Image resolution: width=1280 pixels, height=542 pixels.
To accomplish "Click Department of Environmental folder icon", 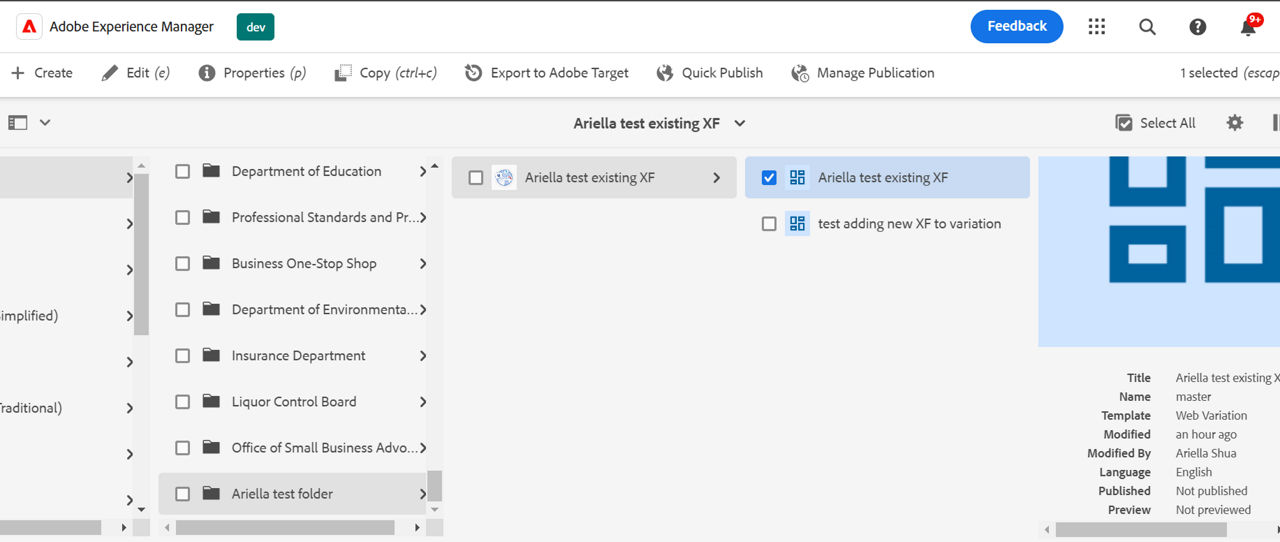I will coord(211,309).
